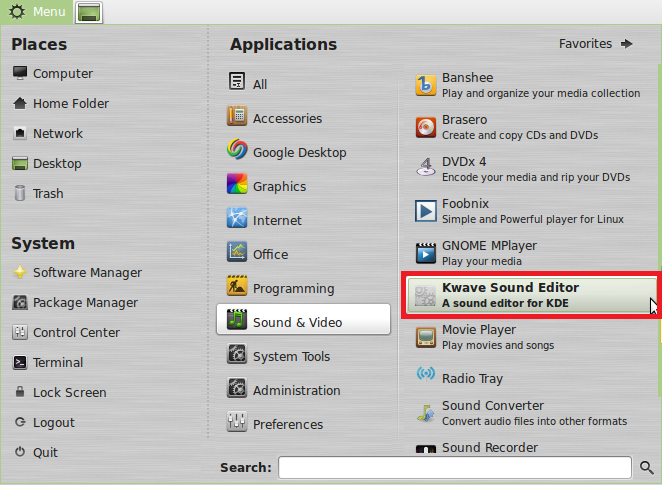Screen dimensions: 662x485
Task: Switch to the Favorites view
Action: pyautogui.click(x=595, y=43)
